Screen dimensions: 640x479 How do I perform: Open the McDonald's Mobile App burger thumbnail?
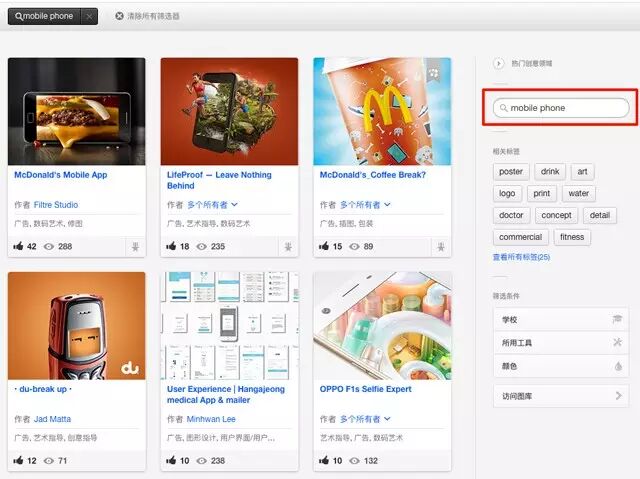tap(76, 111)
